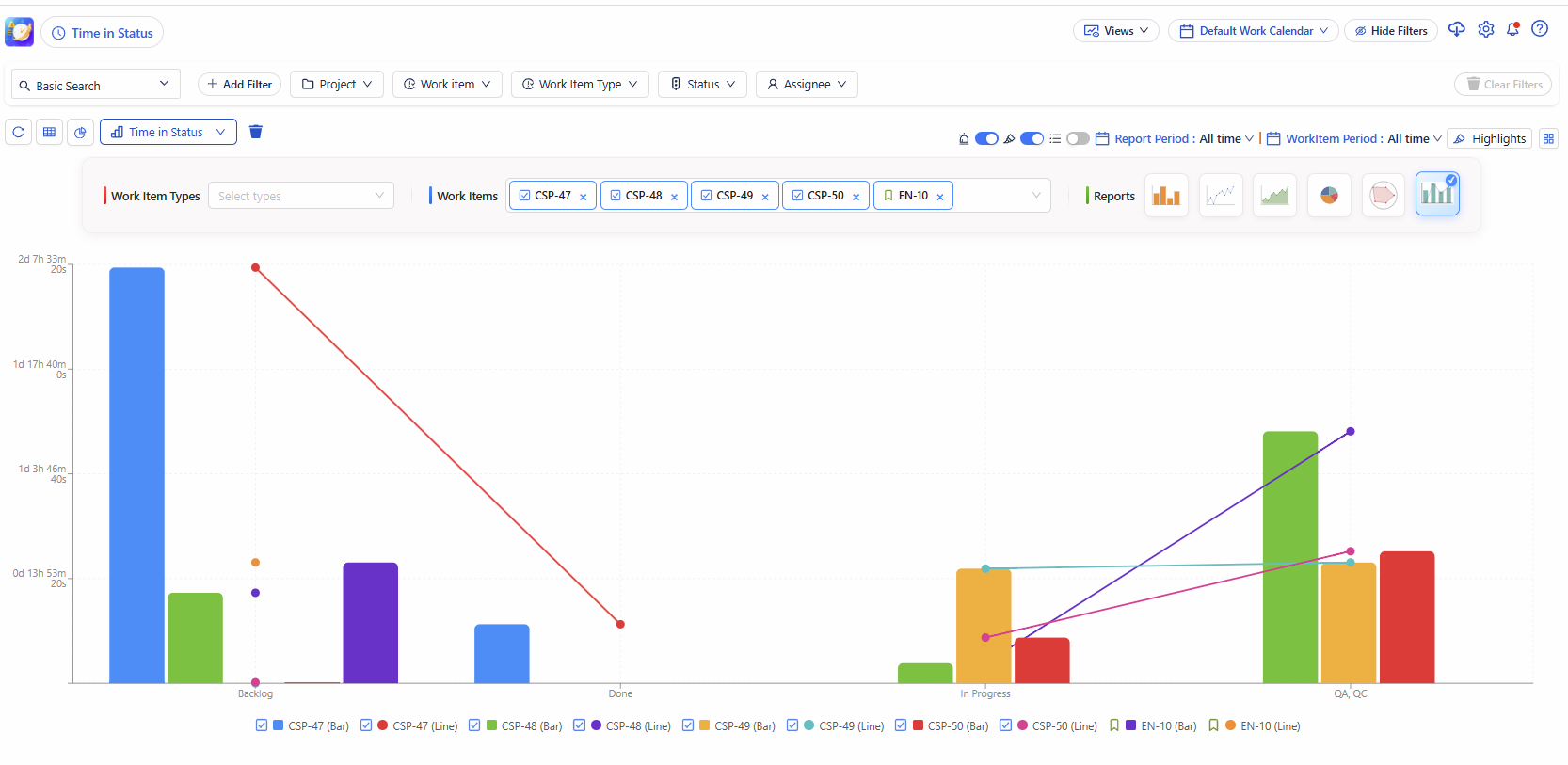Click the 'Done' axis label
The image size is (1568, 765).
pyautogui.click(x=620, y=693)
